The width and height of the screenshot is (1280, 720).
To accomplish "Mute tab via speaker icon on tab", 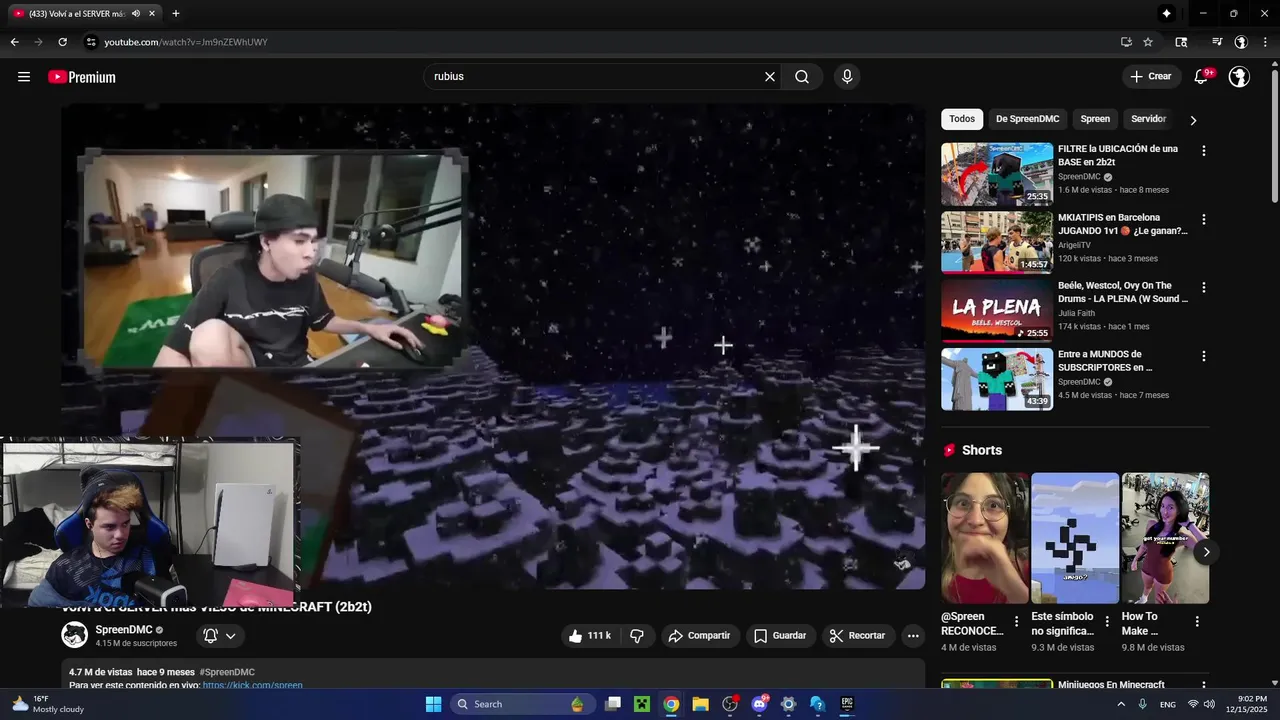I will pyautogui.click(x=136, y=13).
